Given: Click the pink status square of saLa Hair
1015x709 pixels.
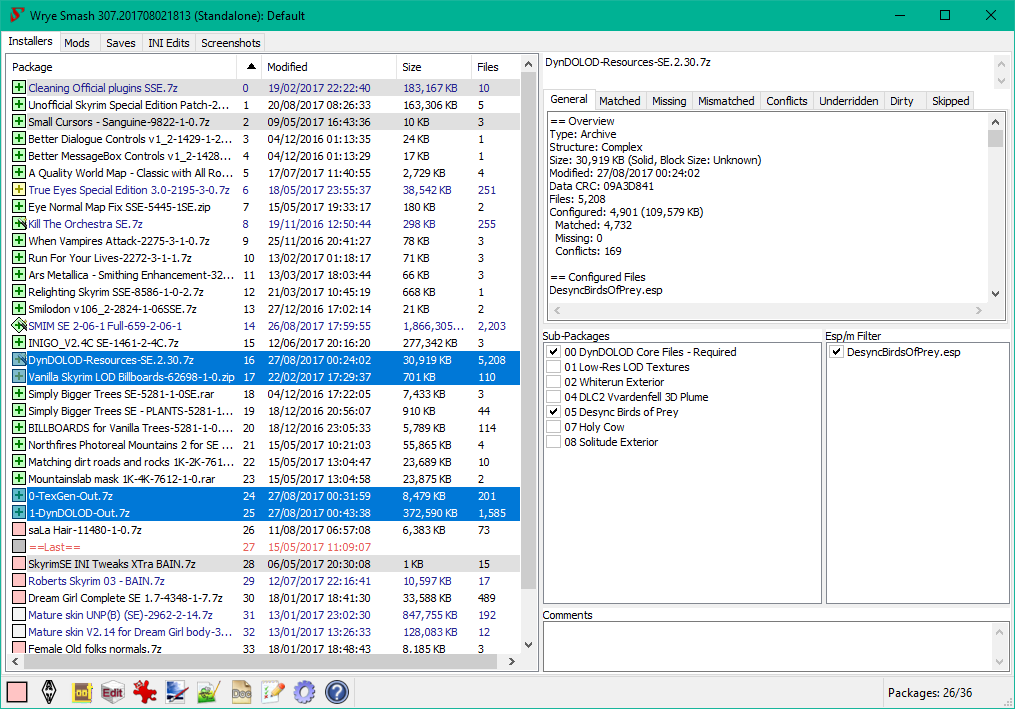Looking at the screenshot, I should click(x=19, y=530).
